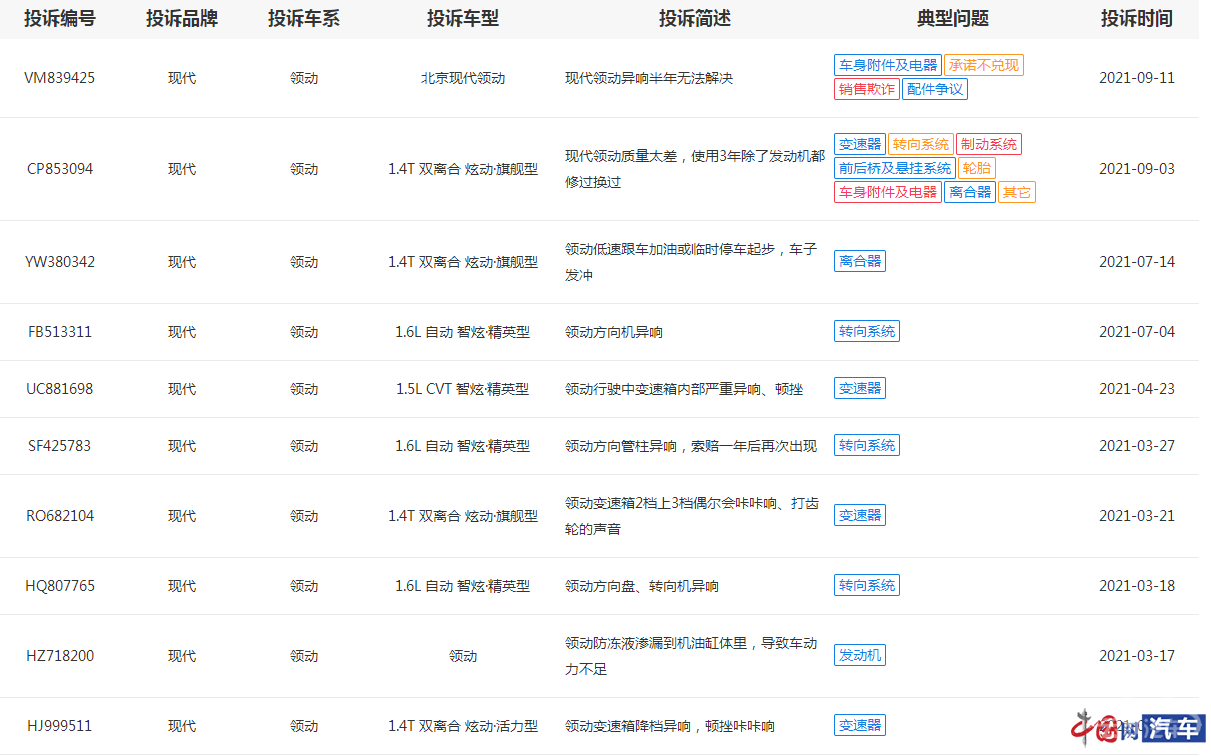Open complaint 领动方向管柱异响 summary

(691, 446)
